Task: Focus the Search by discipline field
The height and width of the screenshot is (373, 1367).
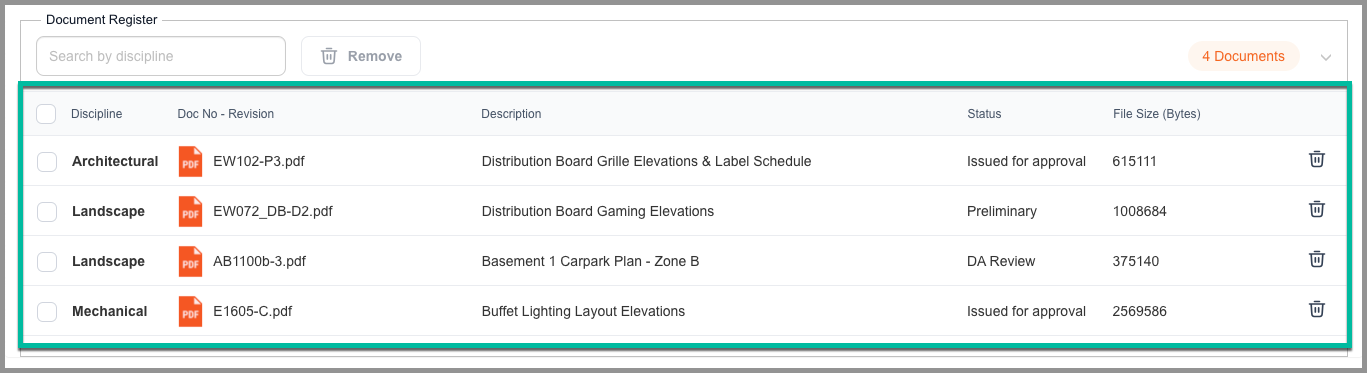Action: pos(161,56)
